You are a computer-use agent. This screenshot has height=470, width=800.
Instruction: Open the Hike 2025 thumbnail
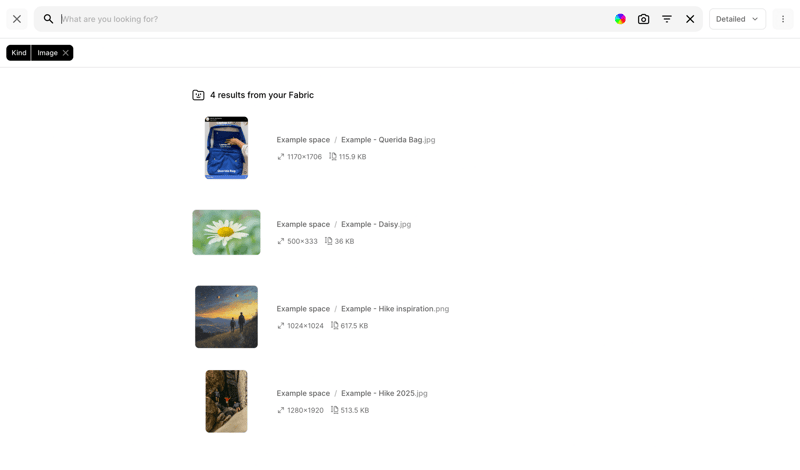pyautogui.click(x=226, y=401)
